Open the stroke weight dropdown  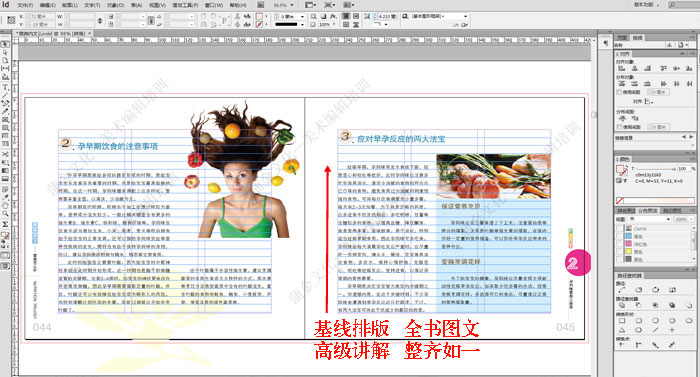(x=303, y=17)
